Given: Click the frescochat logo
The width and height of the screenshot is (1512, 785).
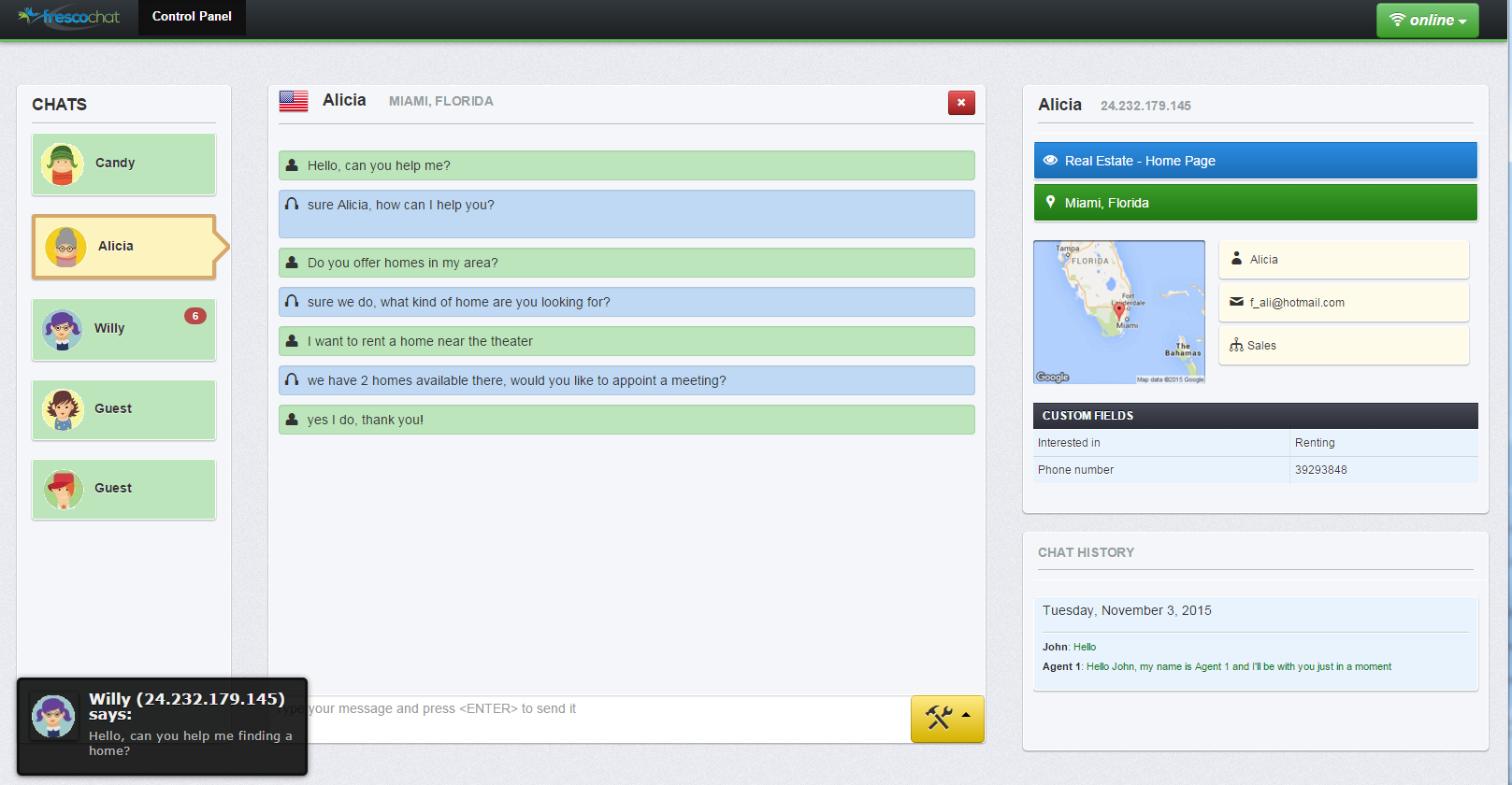Looking at the screenshot, I should tap(69, 17).
